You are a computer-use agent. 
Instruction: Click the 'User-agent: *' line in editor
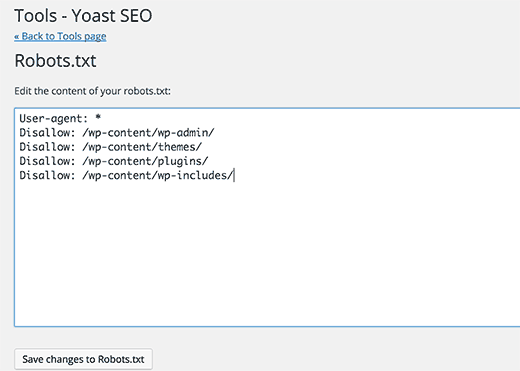coord(60,119)
